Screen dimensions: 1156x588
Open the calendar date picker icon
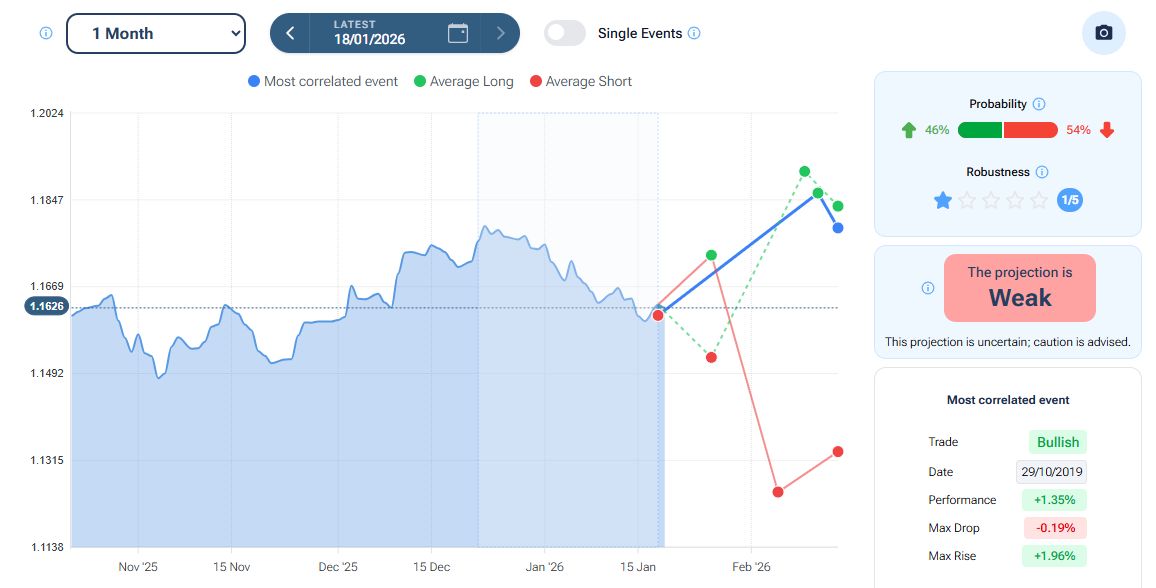[x=458, y=33]
